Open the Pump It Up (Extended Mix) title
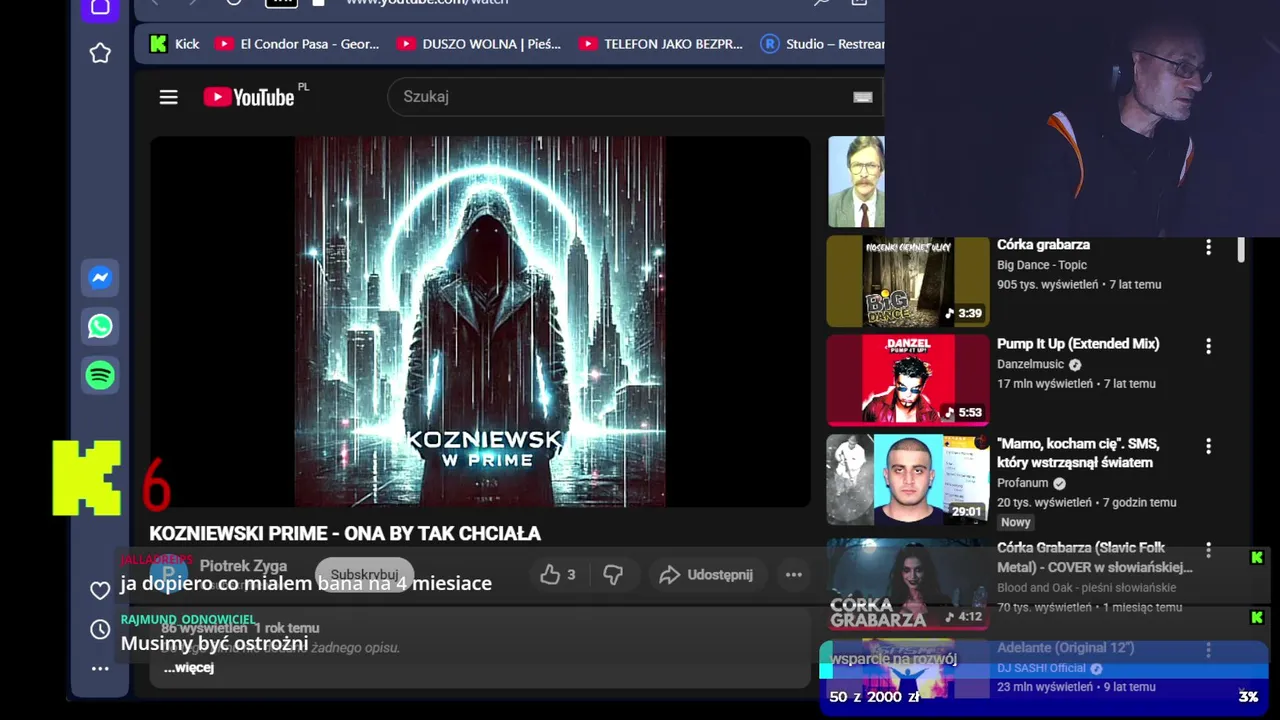 (1078, 344)
